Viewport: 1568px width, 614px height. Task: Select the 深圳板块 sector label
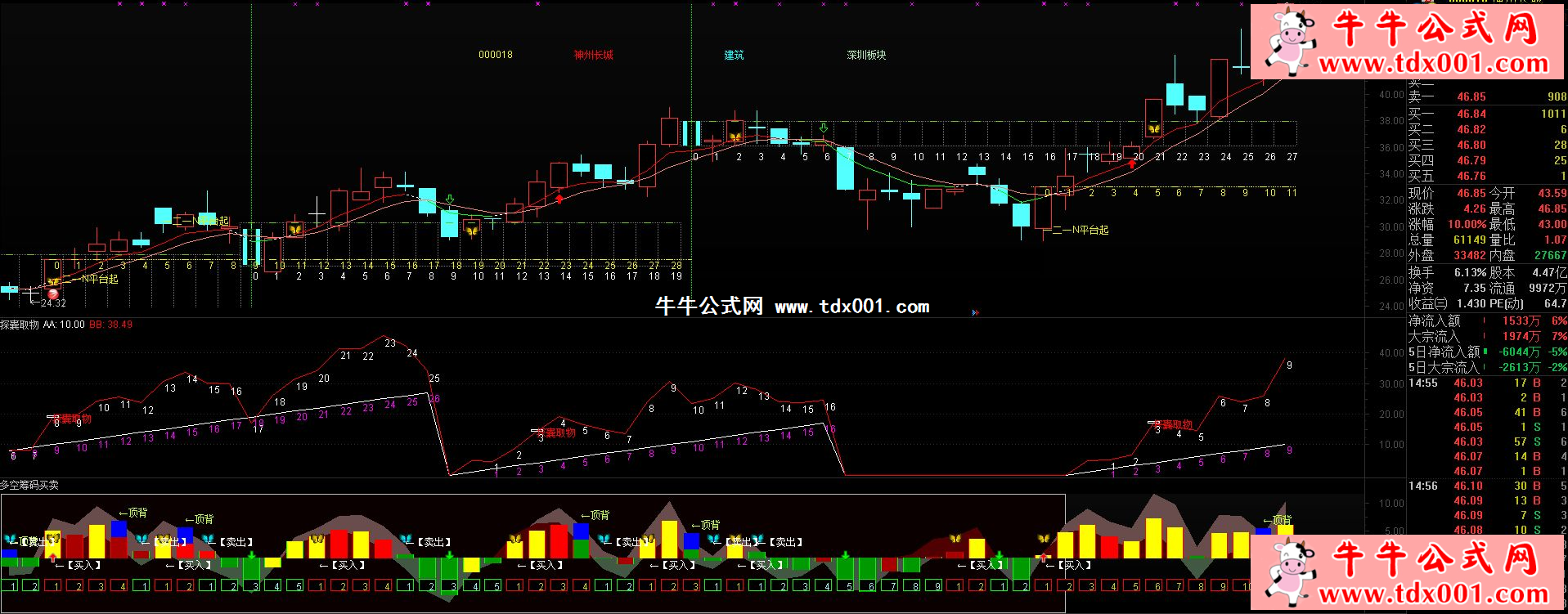(x=866, y=55)
